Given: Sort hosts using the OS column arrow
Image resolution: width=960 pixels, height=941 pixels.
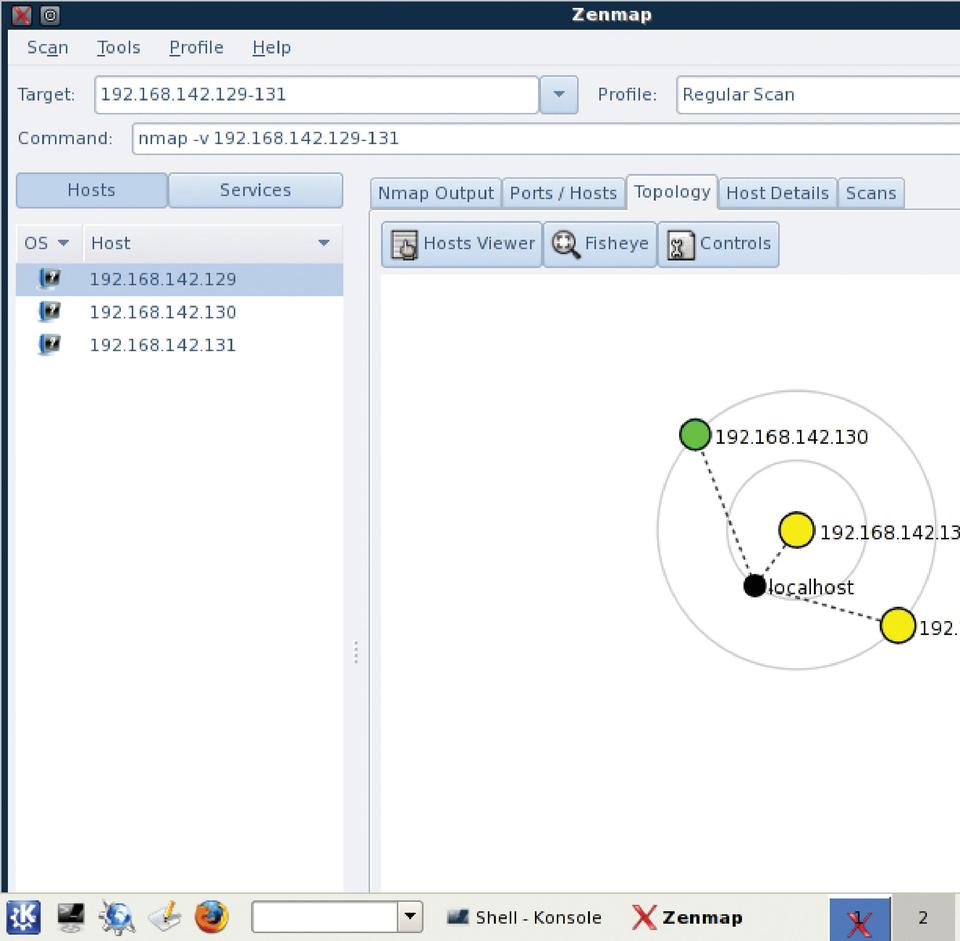Looking at the screenshot, I should point(63,243).
